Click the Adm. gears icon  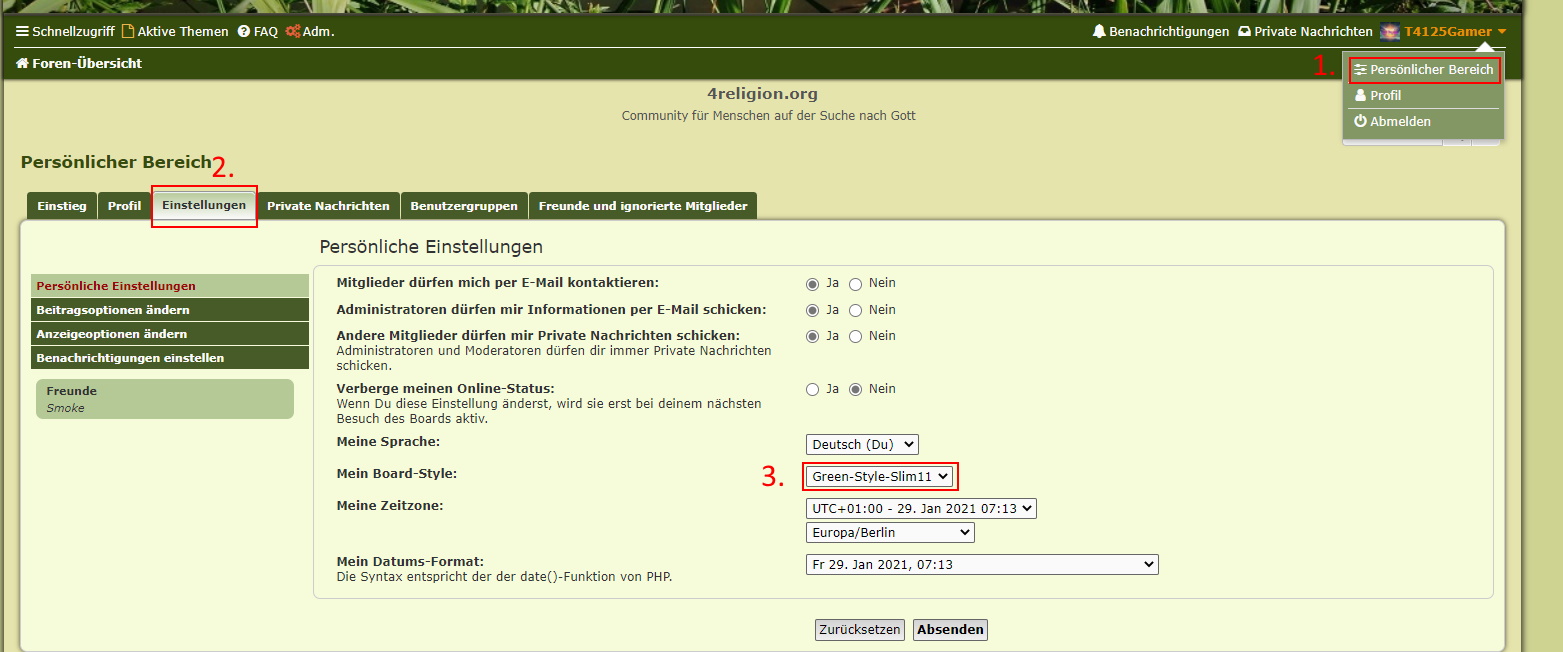point(292,32)
